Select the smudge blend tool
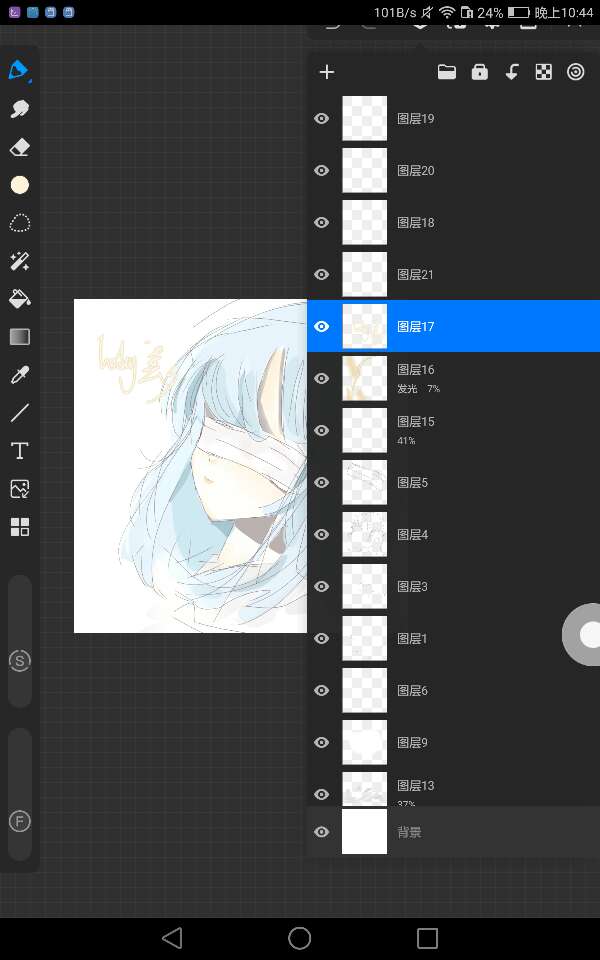600x960 pixels. 19,109
